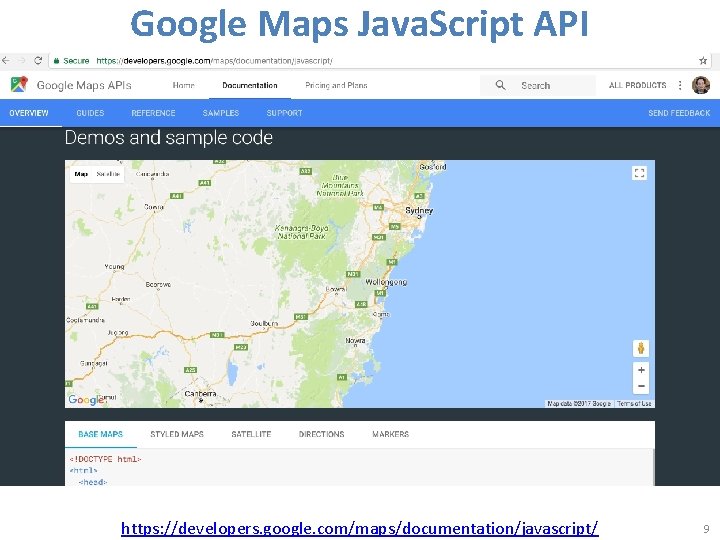Image resolution: width=720 pixels, height=540 pixels.
Task: Select the OVERVIEW tab
Action: [29, 113]
